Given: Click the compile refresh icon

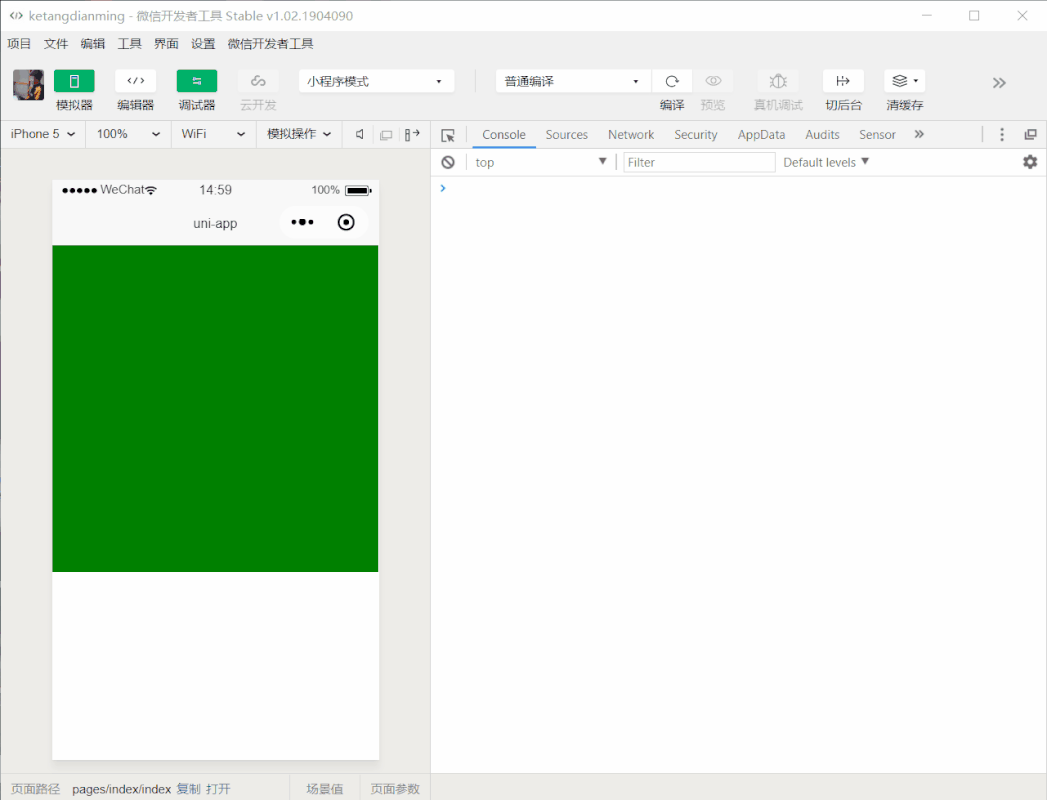Looking at the screenshot, I should (672, 81).
